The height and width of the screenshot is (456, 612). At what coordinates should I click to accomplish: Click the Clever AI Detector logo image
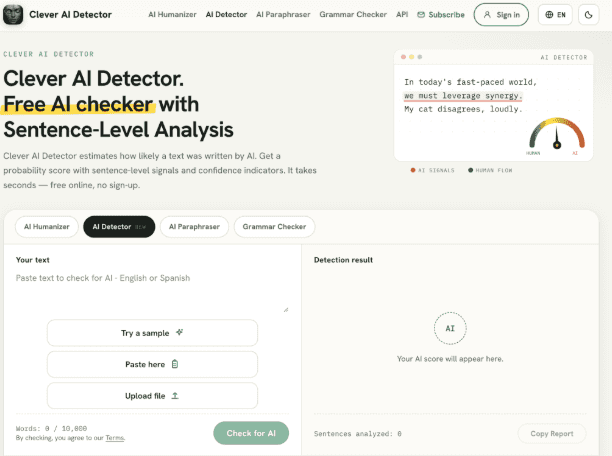(x=13, y=14)
